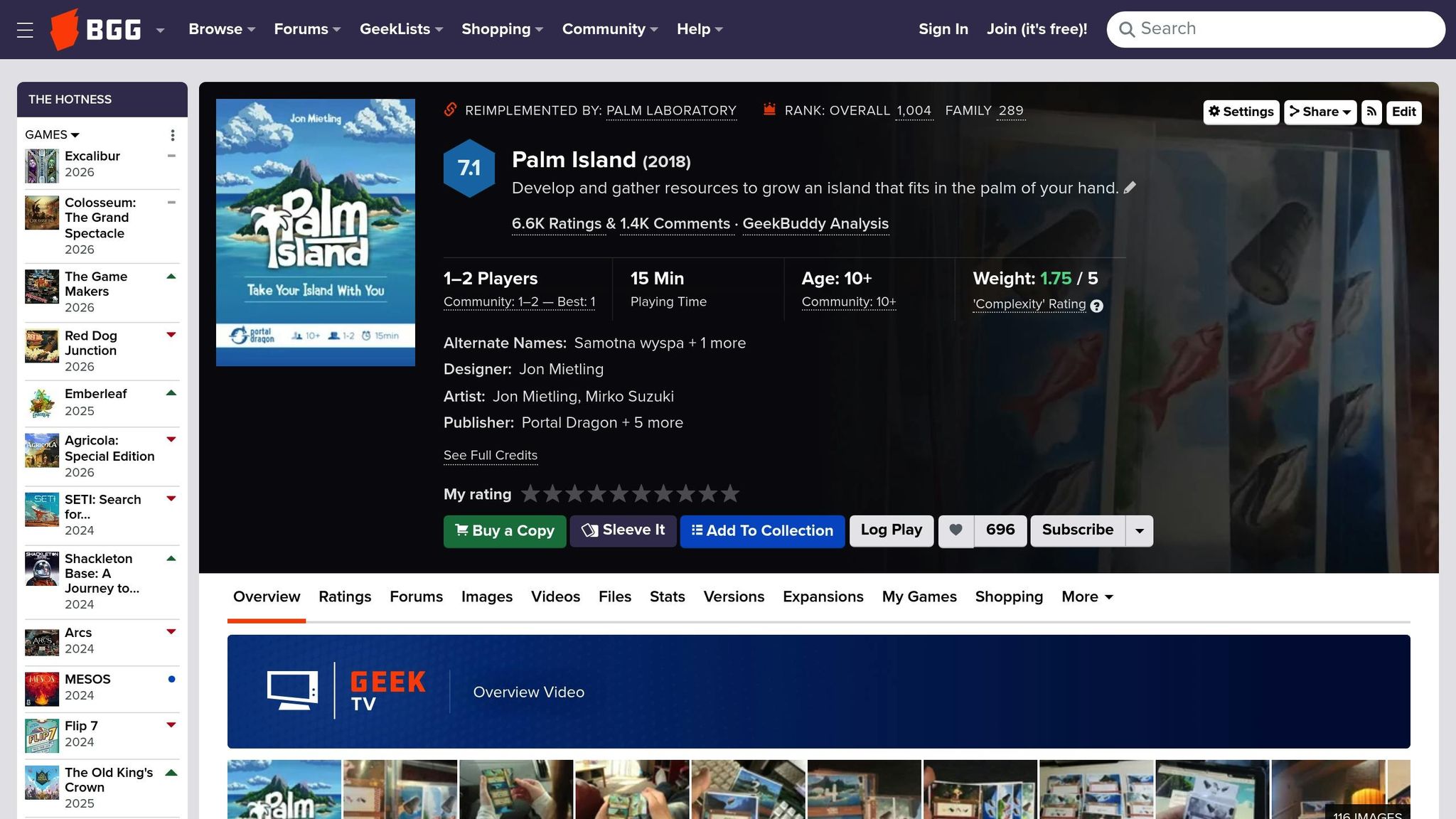Screen dimensions: 1456x819
Task: Open the Help menu
Action: (700, 29)
